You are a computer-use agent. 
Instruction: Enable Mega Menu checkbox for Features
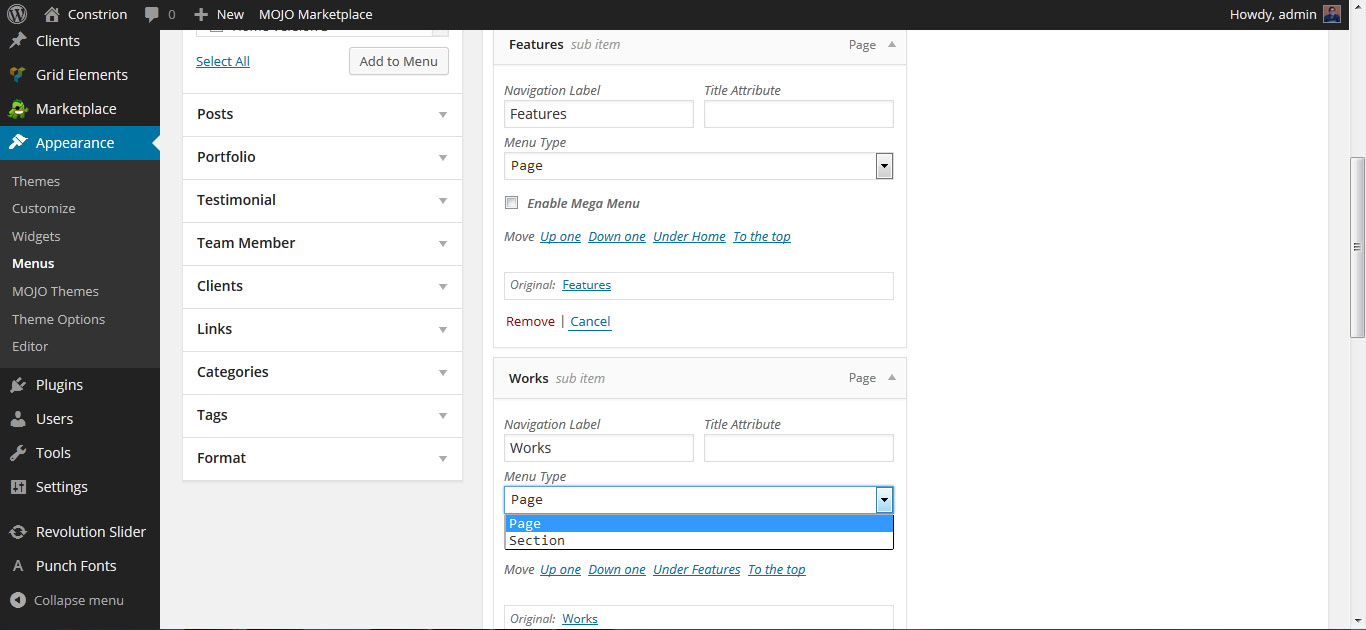tap(512, 203)
